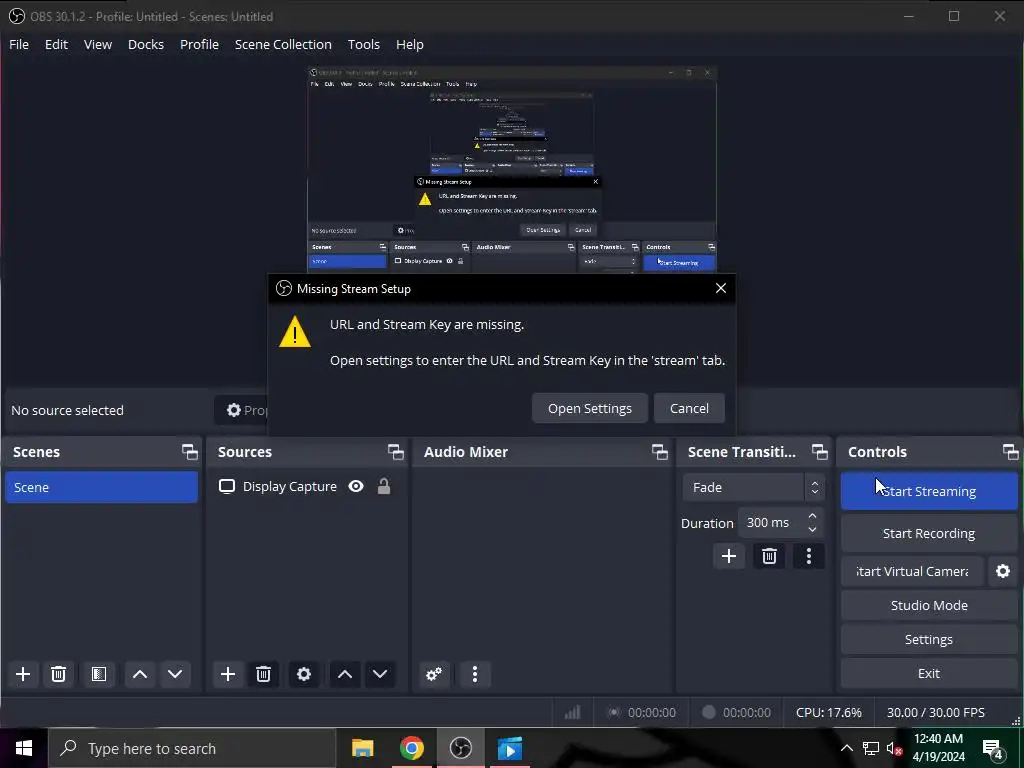Undock the Audio Mixer panel

[x=660, y=452]
